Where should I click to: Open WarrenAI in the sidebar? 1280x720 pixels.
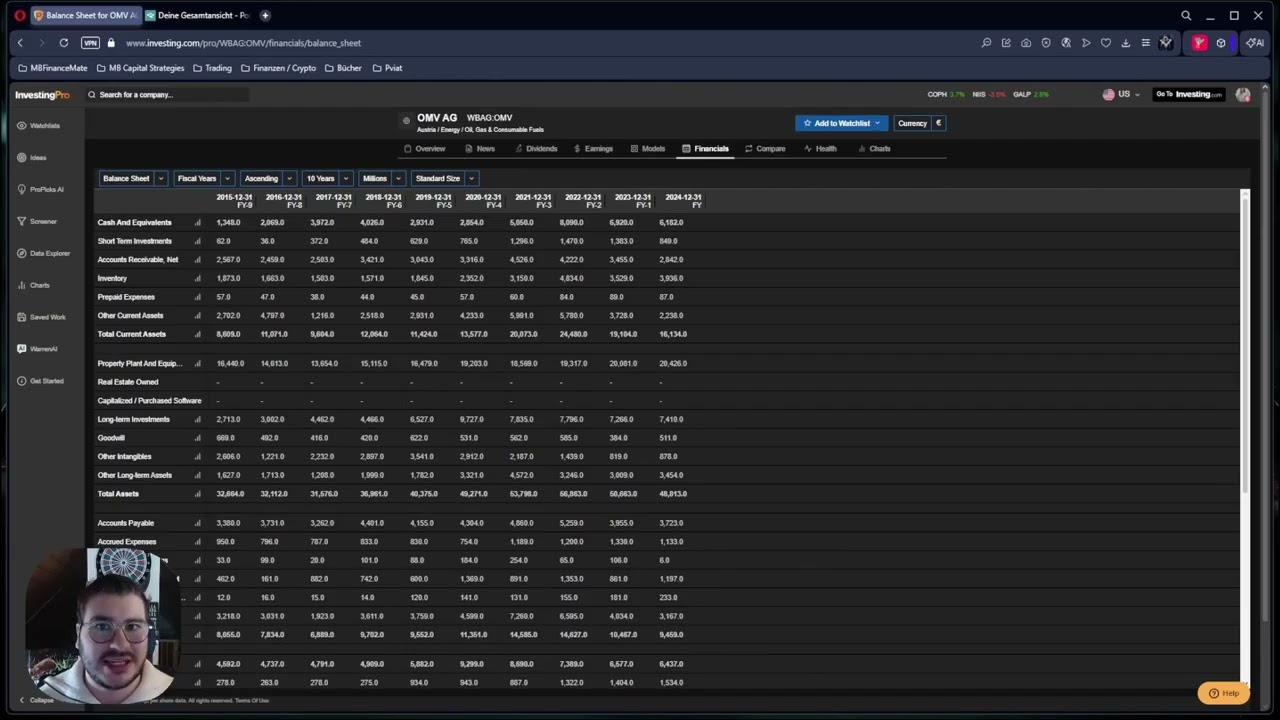coord(37,349)
